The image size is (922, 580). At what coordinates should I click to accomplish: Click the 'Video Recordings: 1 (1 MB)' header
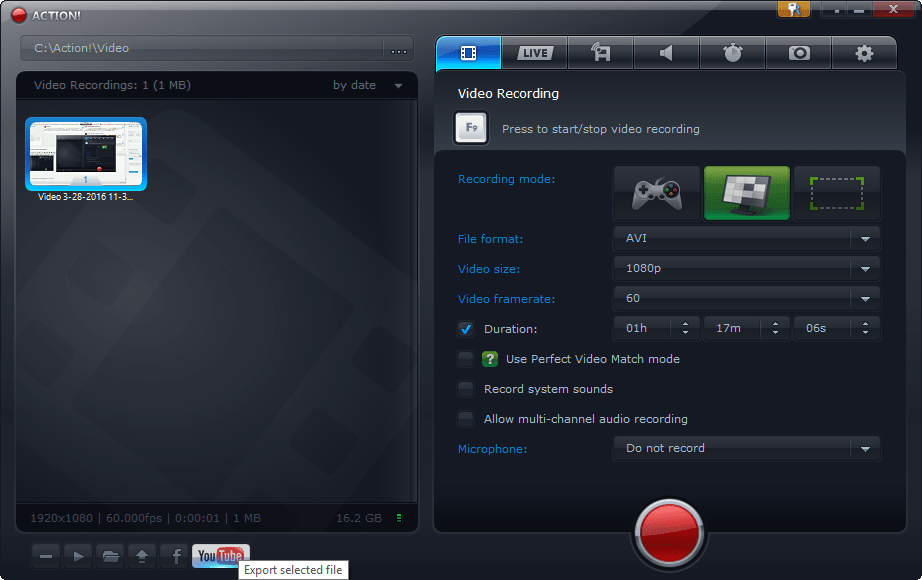click(x=112, y=85)
